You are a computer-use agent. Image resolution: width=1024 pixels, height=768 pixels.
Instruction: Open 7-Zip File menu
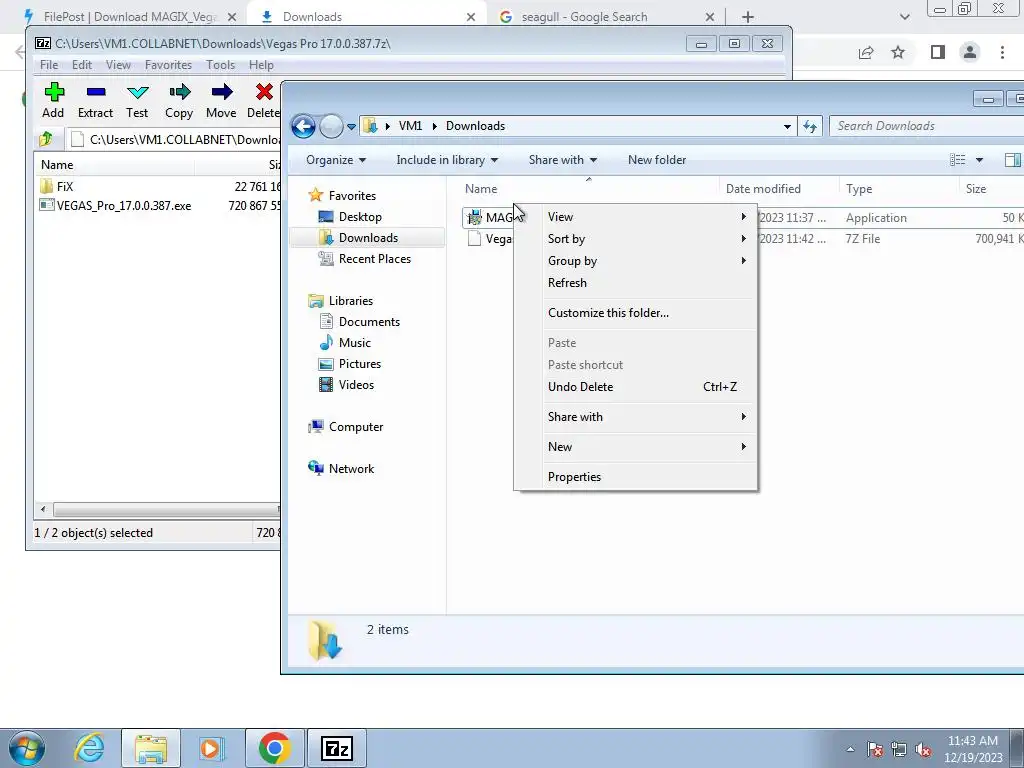pyautogui.click(x=49, y=65)
